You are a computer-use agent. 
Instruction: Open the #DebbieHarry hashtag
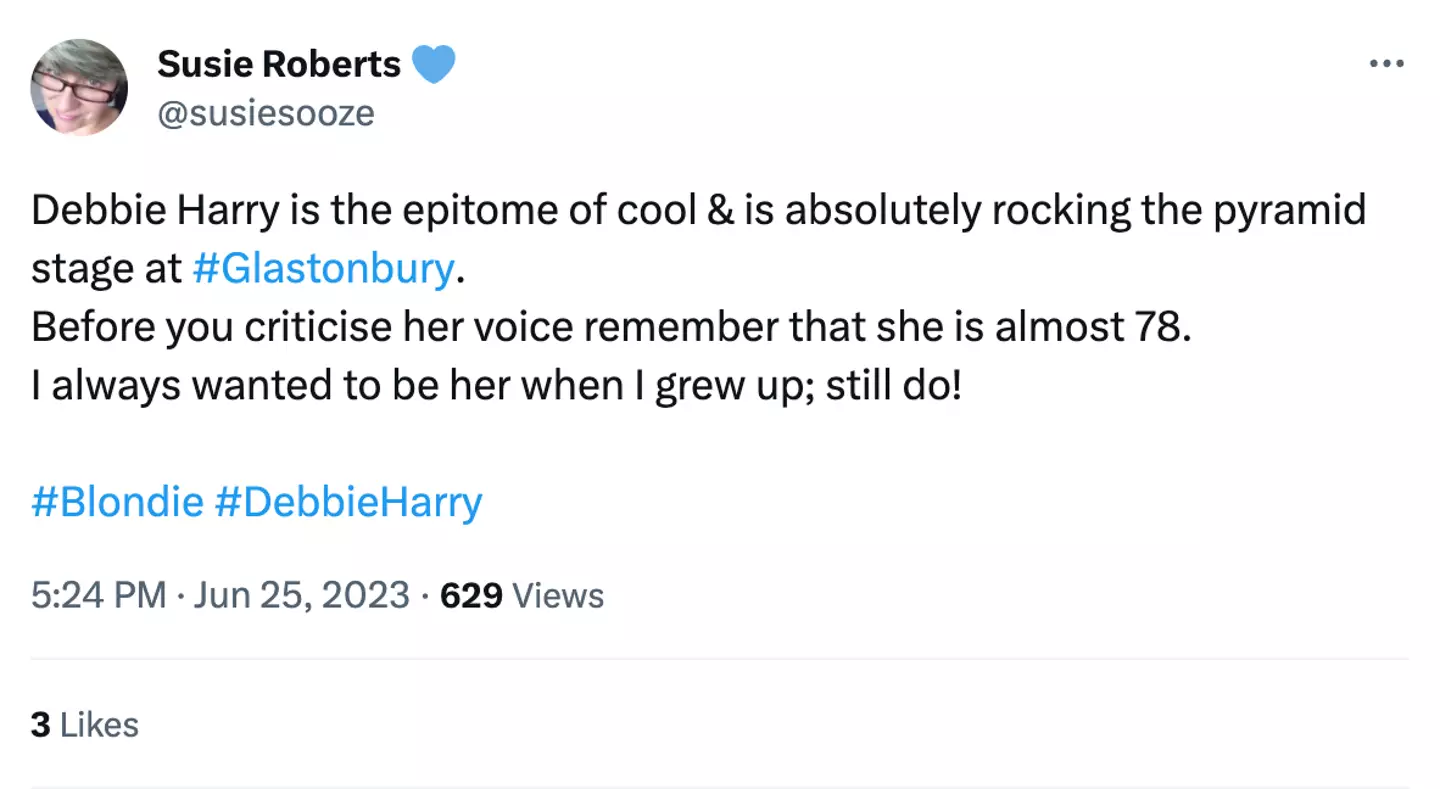348,502
